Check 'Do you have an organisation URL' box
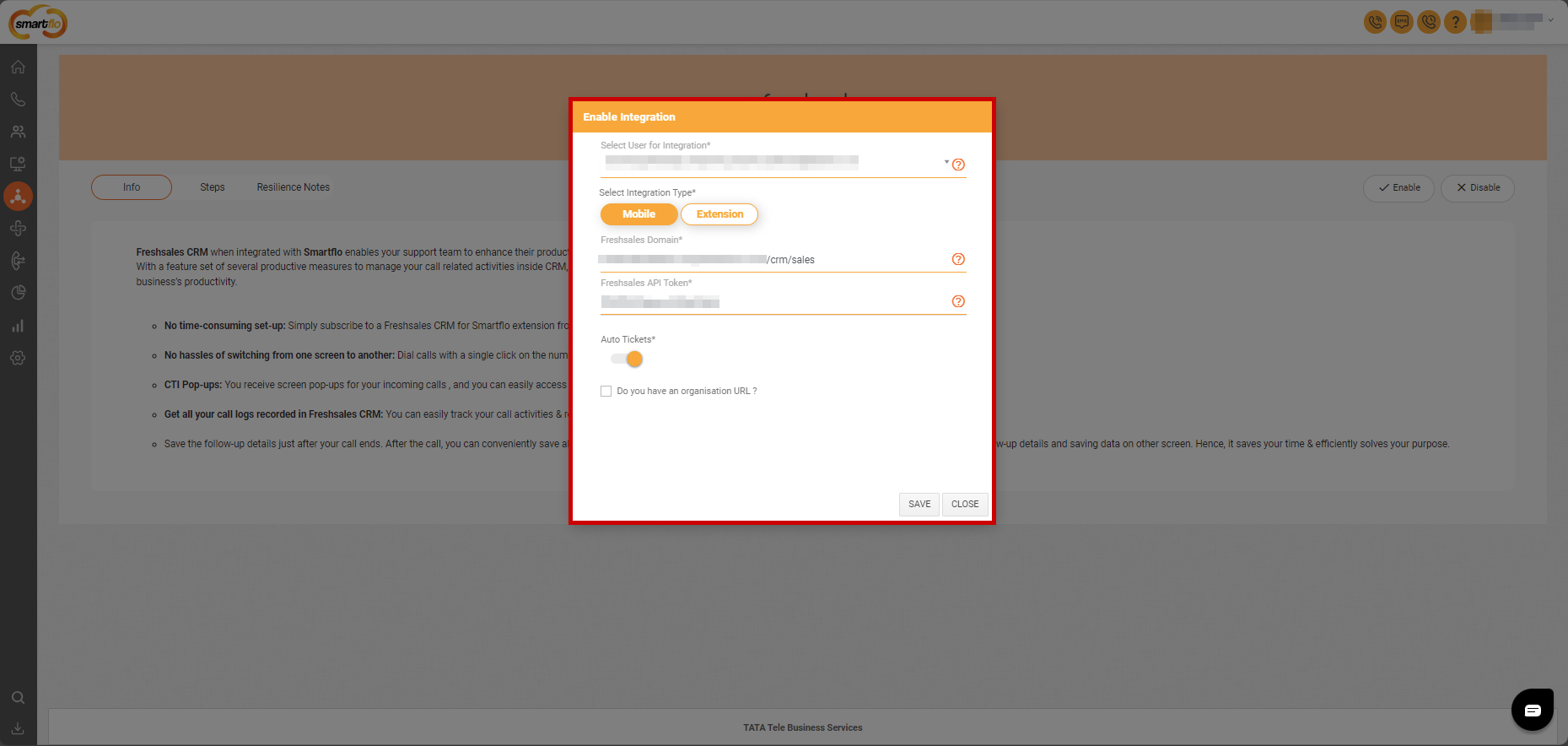This screenshot has height=746, width=1568. point(606,391)
